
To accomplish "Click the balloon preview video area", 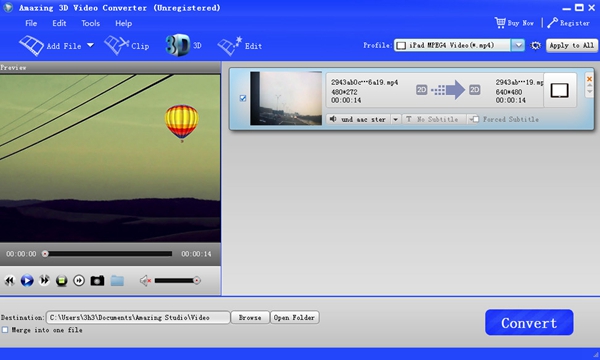I will click(110, 158).
